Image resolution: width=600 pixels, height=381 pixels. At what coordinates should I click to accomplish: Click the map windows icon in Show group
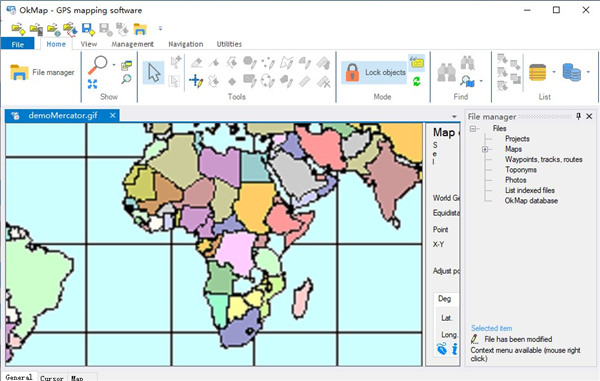126,65
